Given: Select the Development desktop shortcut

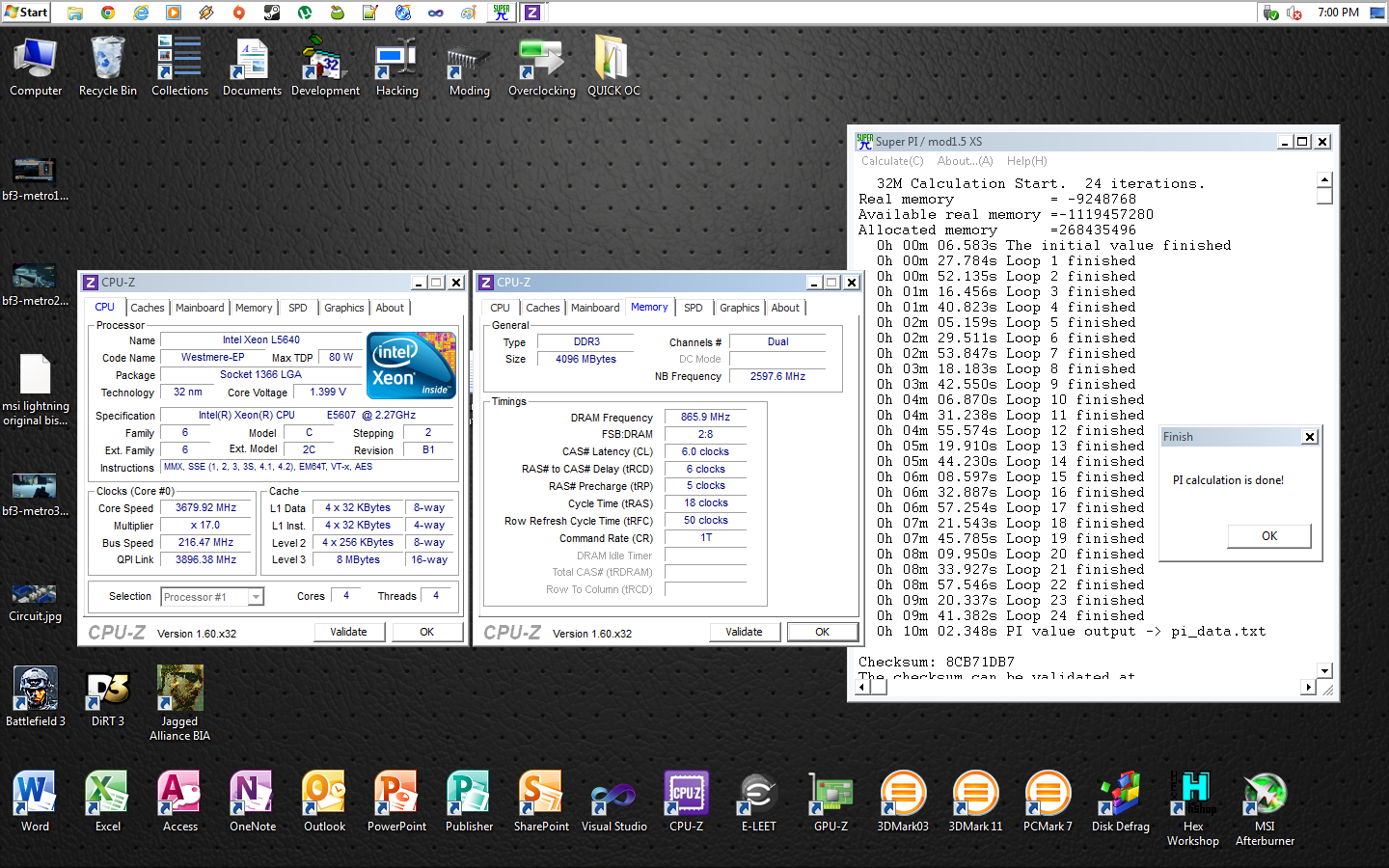Looking at the screenshot, I should click(325, 67).
